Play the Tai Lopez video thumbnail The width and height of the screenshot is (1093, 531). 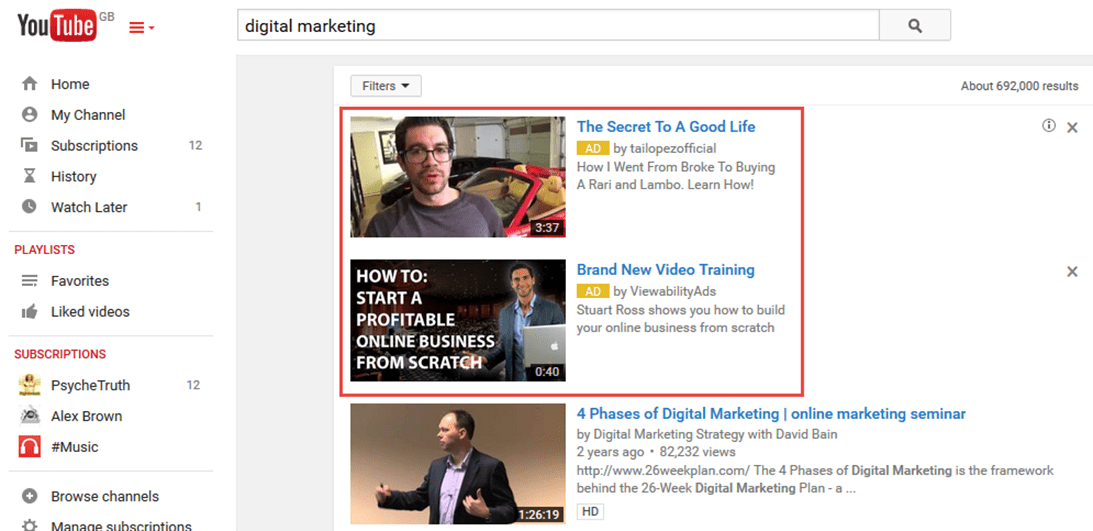(x=458, y=177)
